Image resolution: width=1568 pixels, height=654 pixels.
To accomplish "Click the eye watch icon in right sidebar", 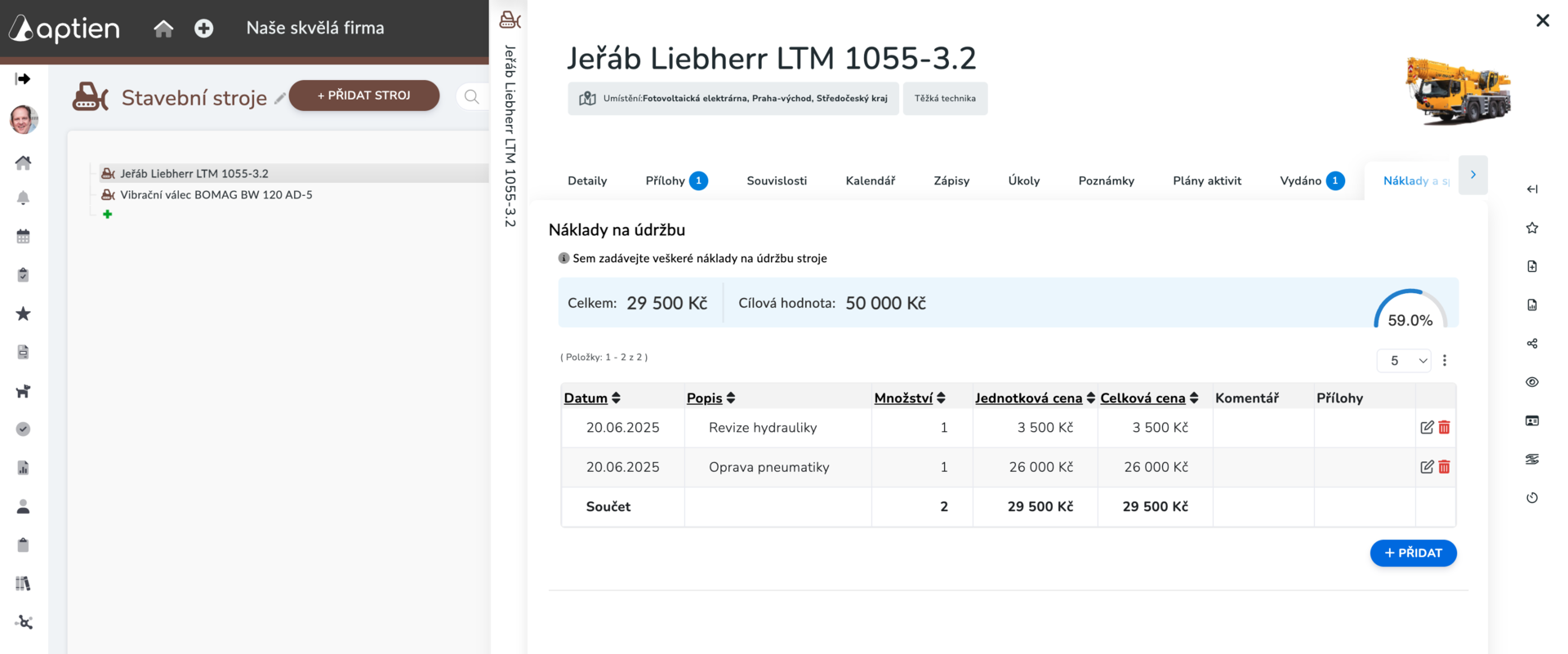I will (x=1532, y=382).
